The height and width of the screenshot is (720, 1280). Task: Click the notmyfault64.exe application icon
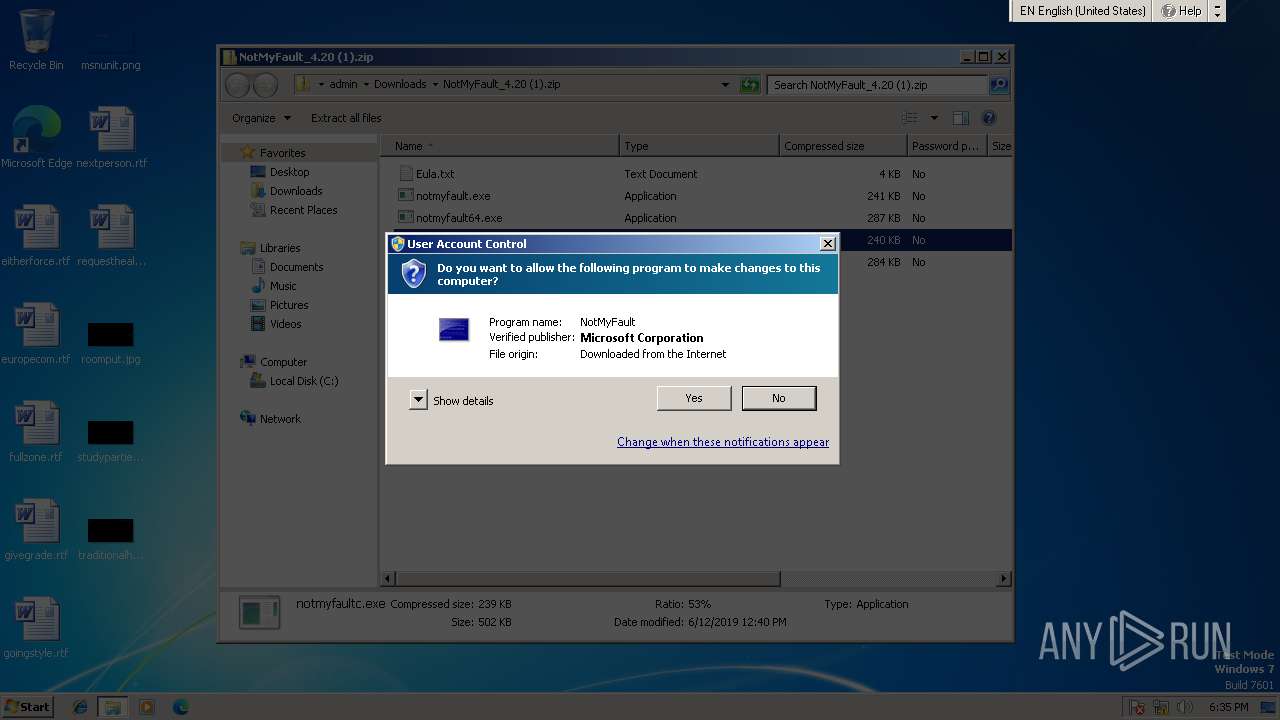pos(406,218)
